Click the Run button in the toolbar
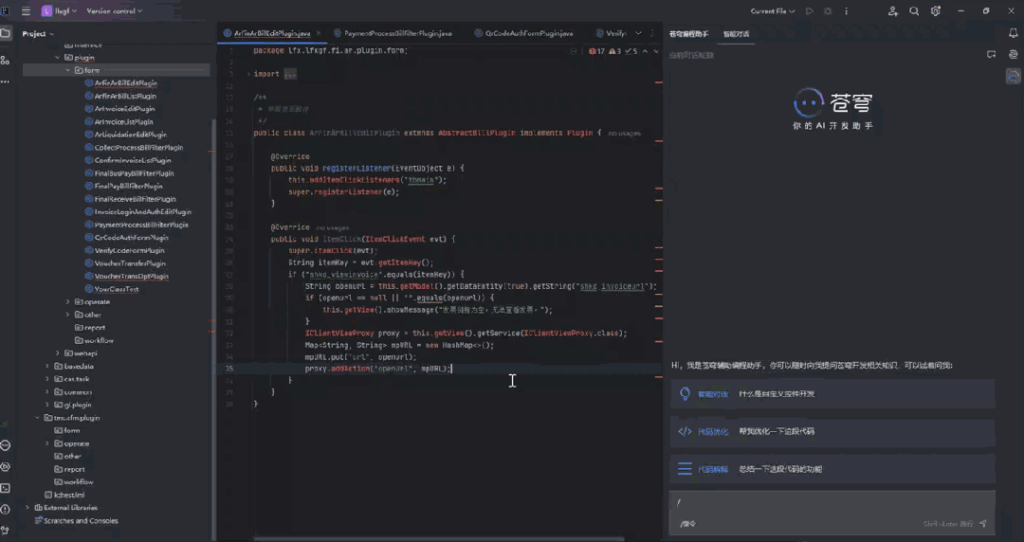 (809, 11)
